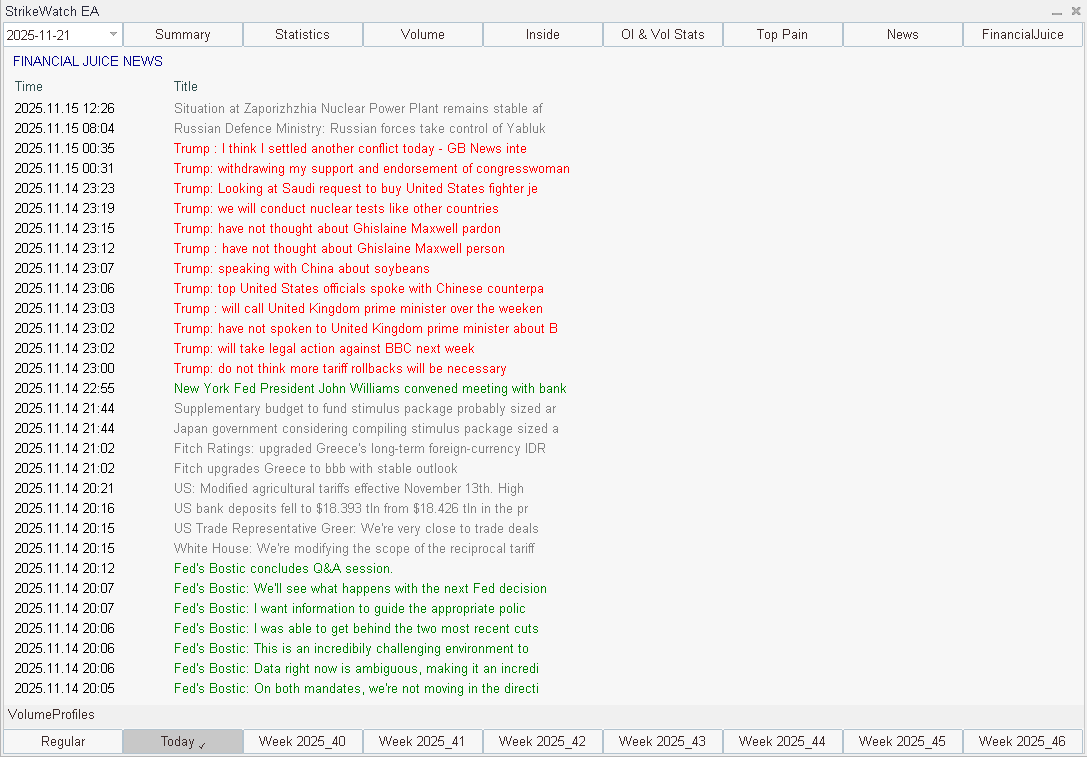This screenshot has height=757, width=1087.
Task: Select the Week 2025_40 volume profile
Action: [x=302, y=741]
